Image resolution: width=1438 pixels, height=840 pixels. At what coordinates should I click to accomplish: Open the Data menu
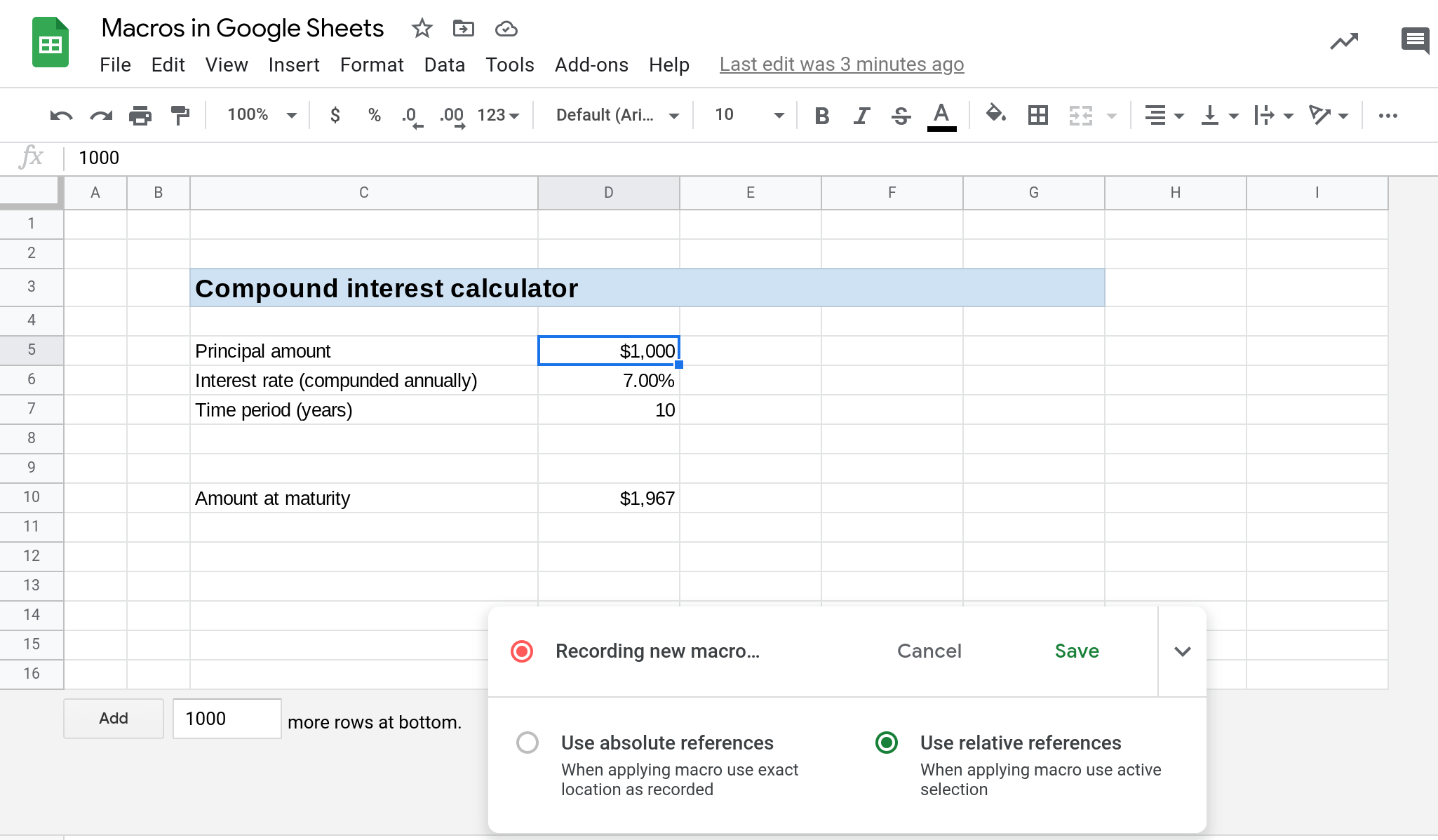point(444,65)
